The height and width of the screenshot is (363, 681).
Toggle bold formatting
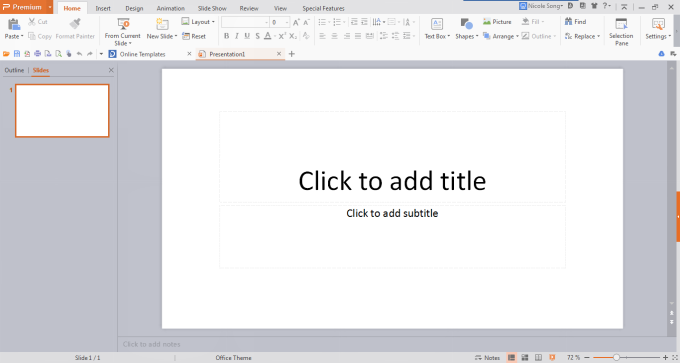coord(226,36)
